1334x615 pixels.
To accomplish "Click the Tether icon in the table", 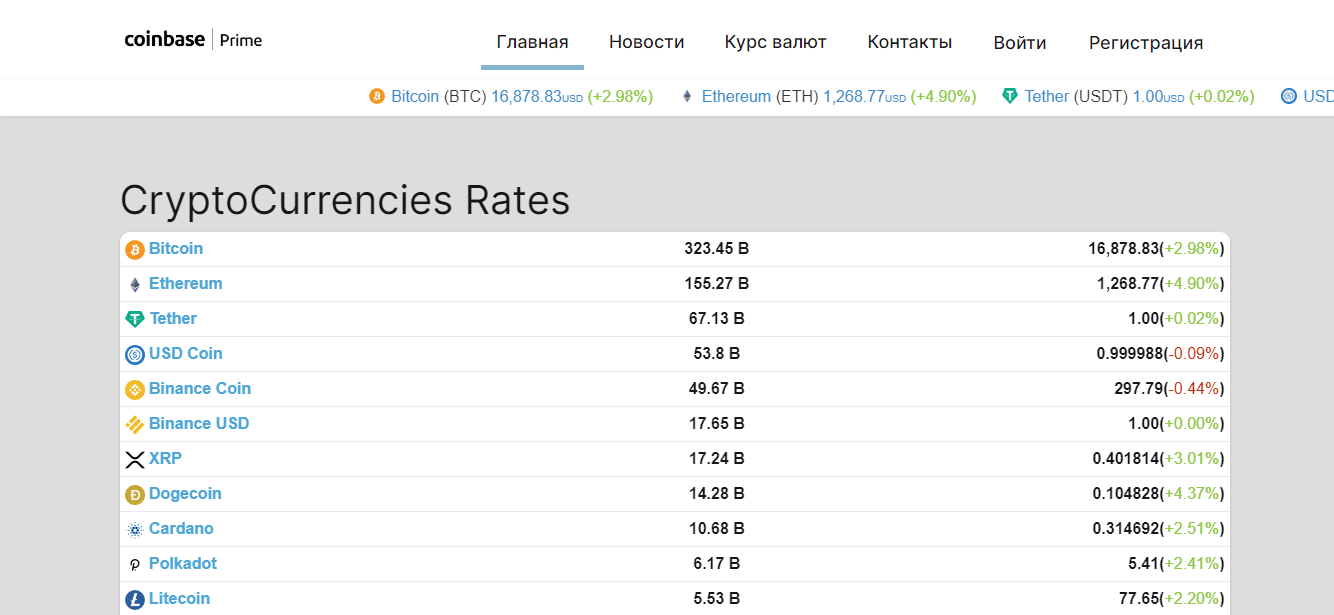I will (x=135, y=319).
